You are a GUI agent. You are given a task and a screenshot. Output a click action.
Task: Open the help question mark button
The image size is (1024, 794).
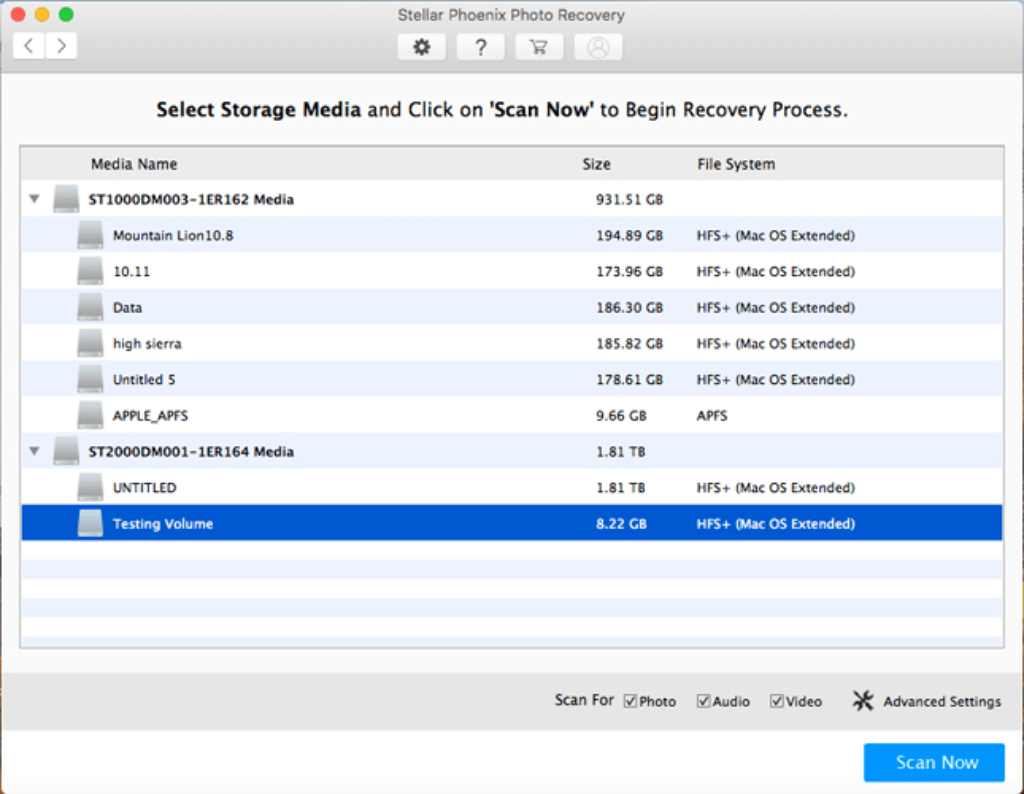tap(480, 47)
